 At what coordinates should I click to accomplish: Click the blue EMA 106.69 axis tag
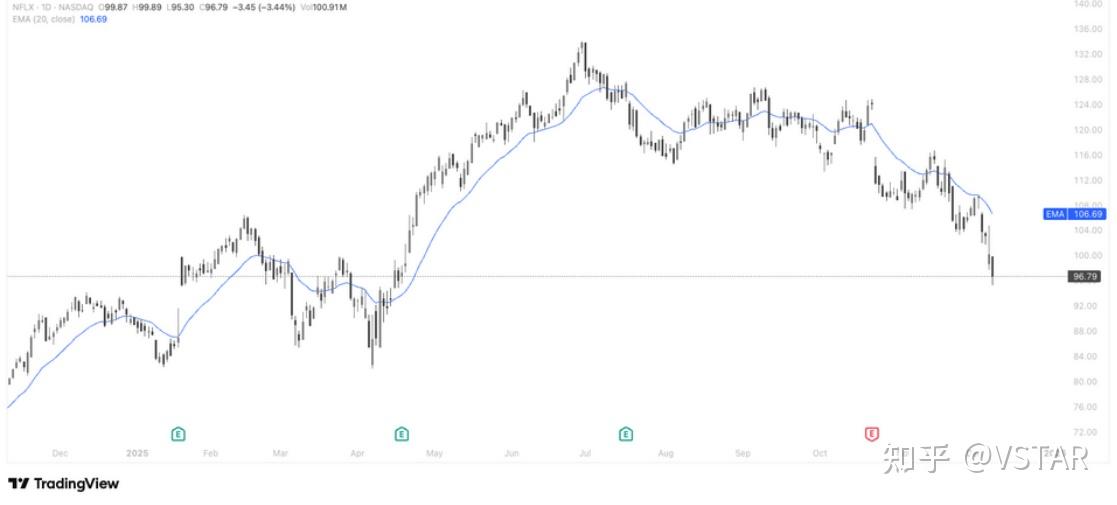click(x=1075, y=214)
